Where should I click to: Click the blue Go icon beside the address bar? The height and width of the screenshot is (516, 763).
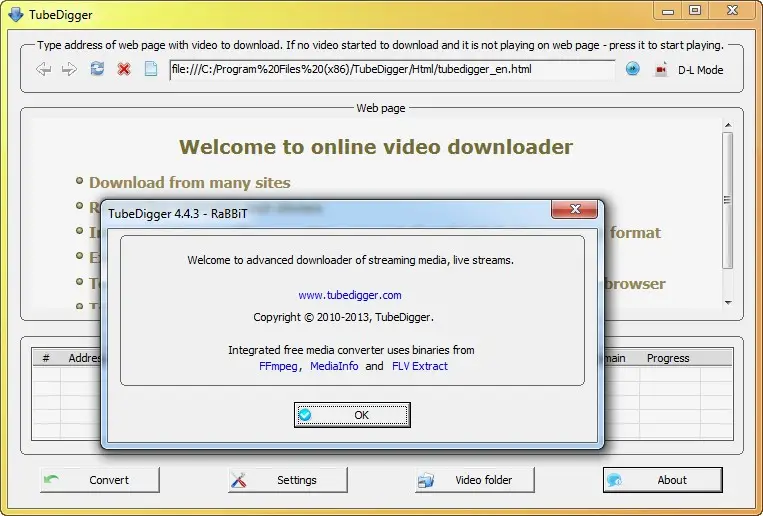(x=632, y=69)
